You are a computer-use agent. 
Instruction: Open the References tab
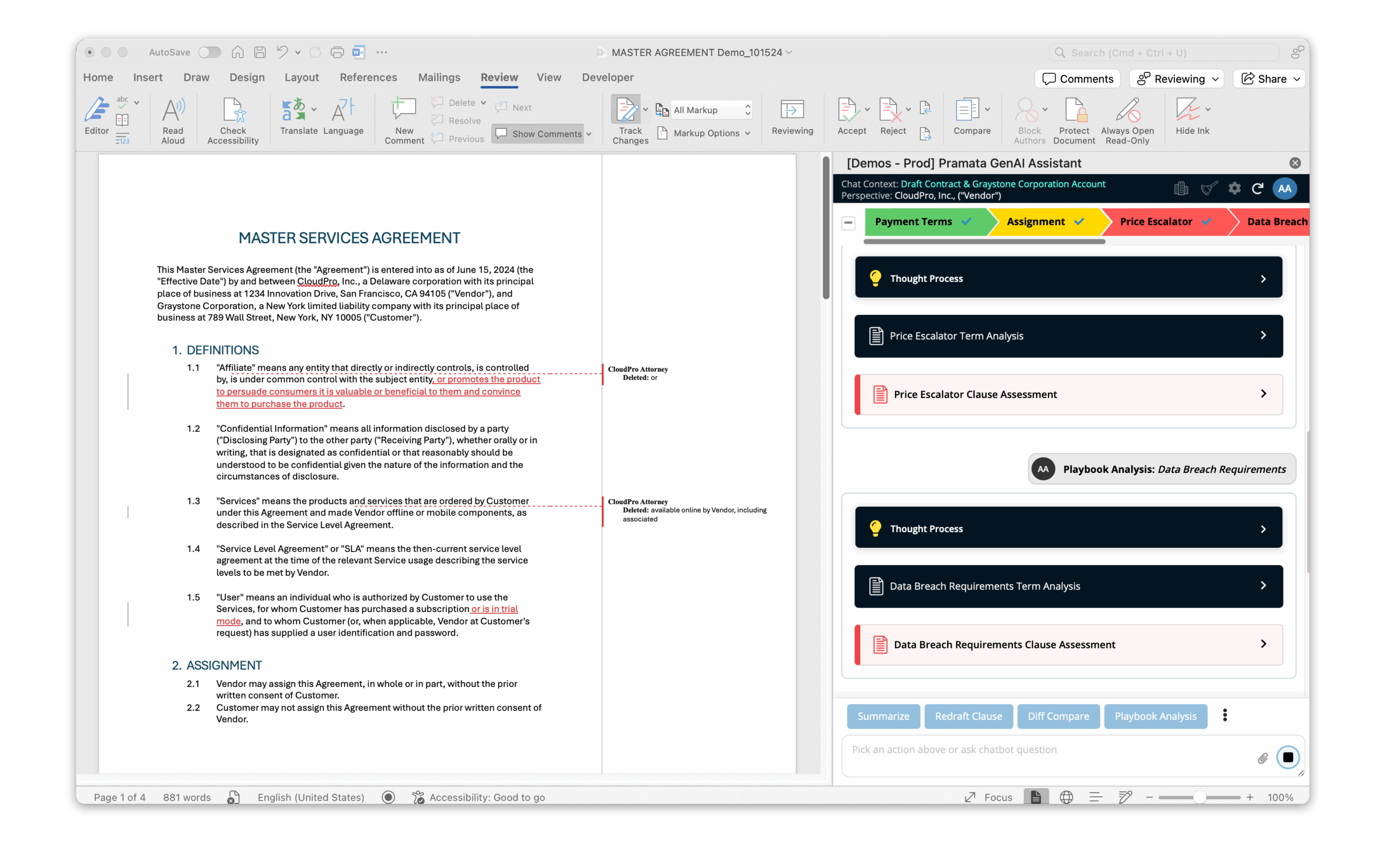[368, 78]
